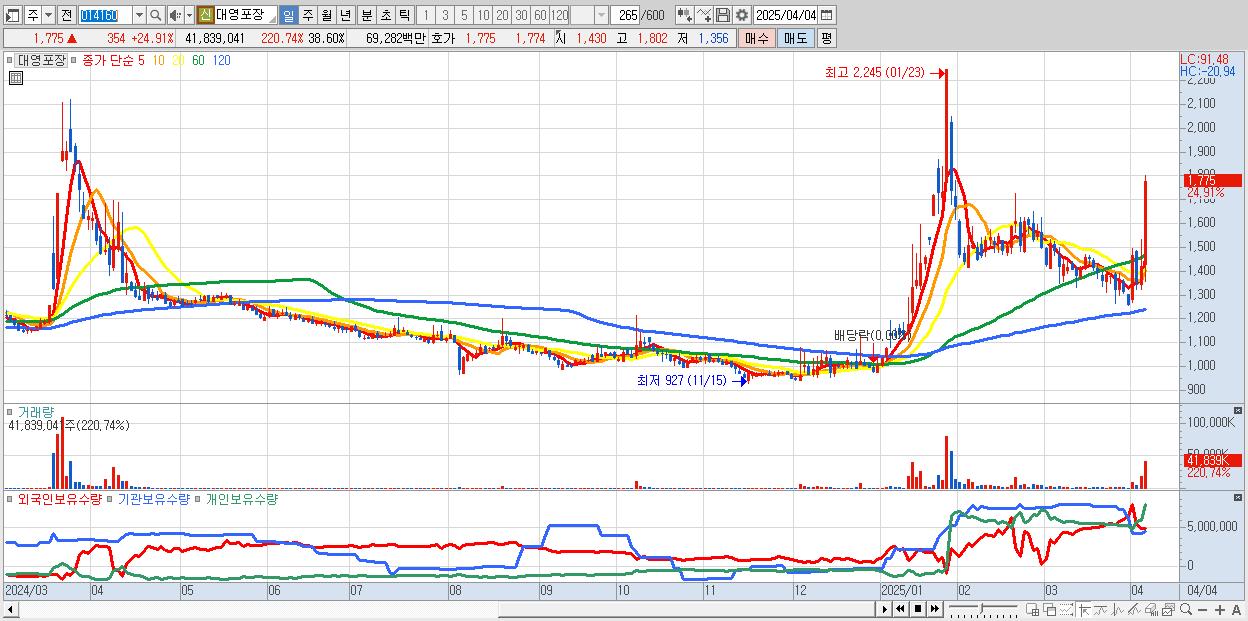The width and height of the screenshot is (1248, 621).
Task: Zoom in chart with plus icon
Action: coord(1219,610)
